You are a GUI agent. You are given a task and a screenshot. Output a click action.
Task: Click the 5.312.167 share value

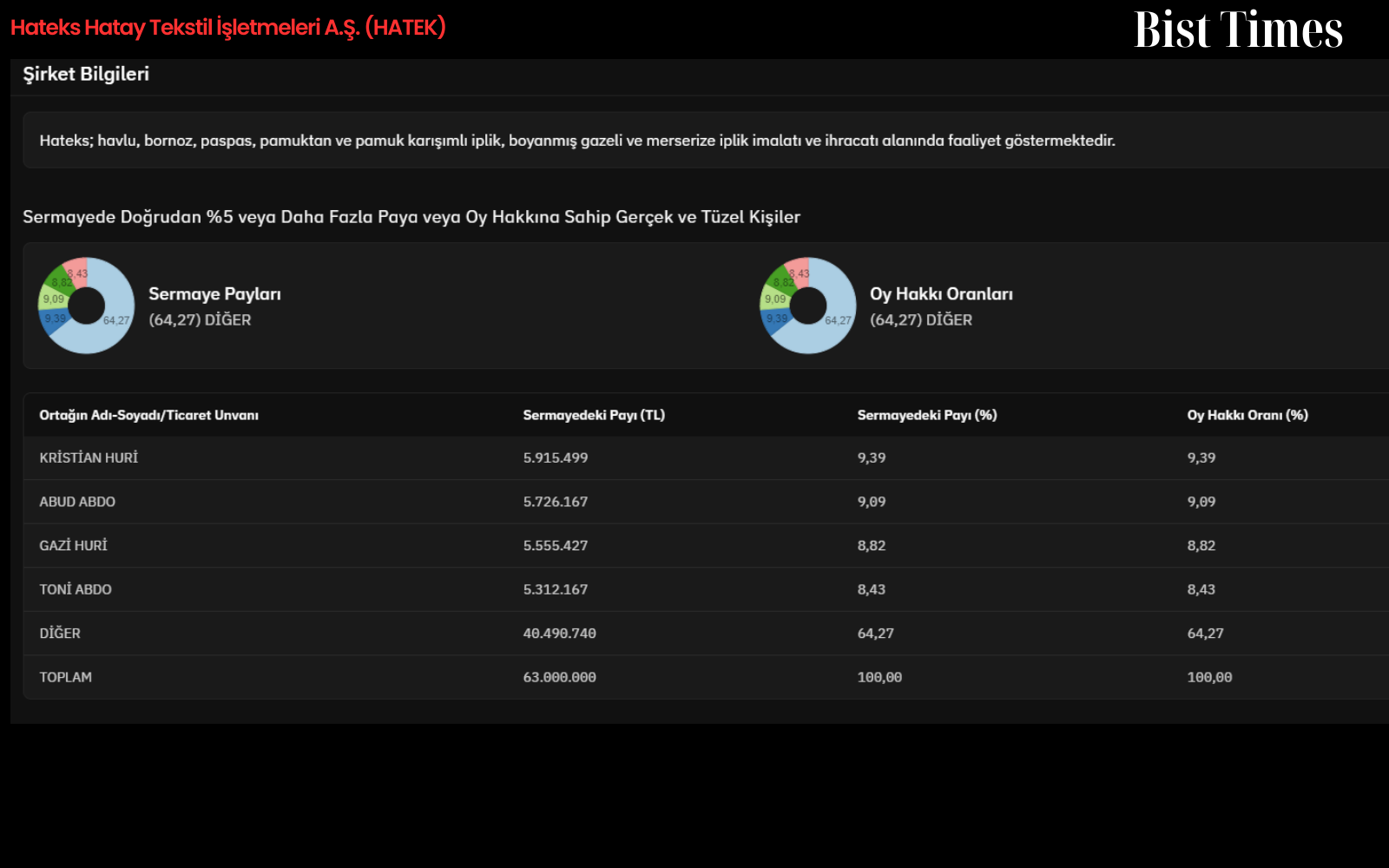556,589
